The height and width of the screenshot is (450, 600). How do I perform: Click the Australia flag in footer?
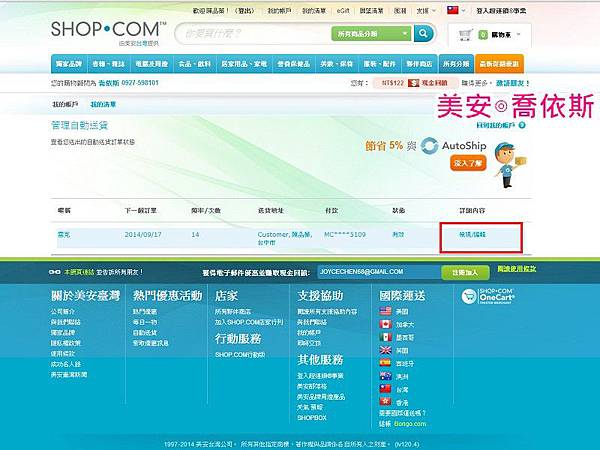tap(385, 376)
